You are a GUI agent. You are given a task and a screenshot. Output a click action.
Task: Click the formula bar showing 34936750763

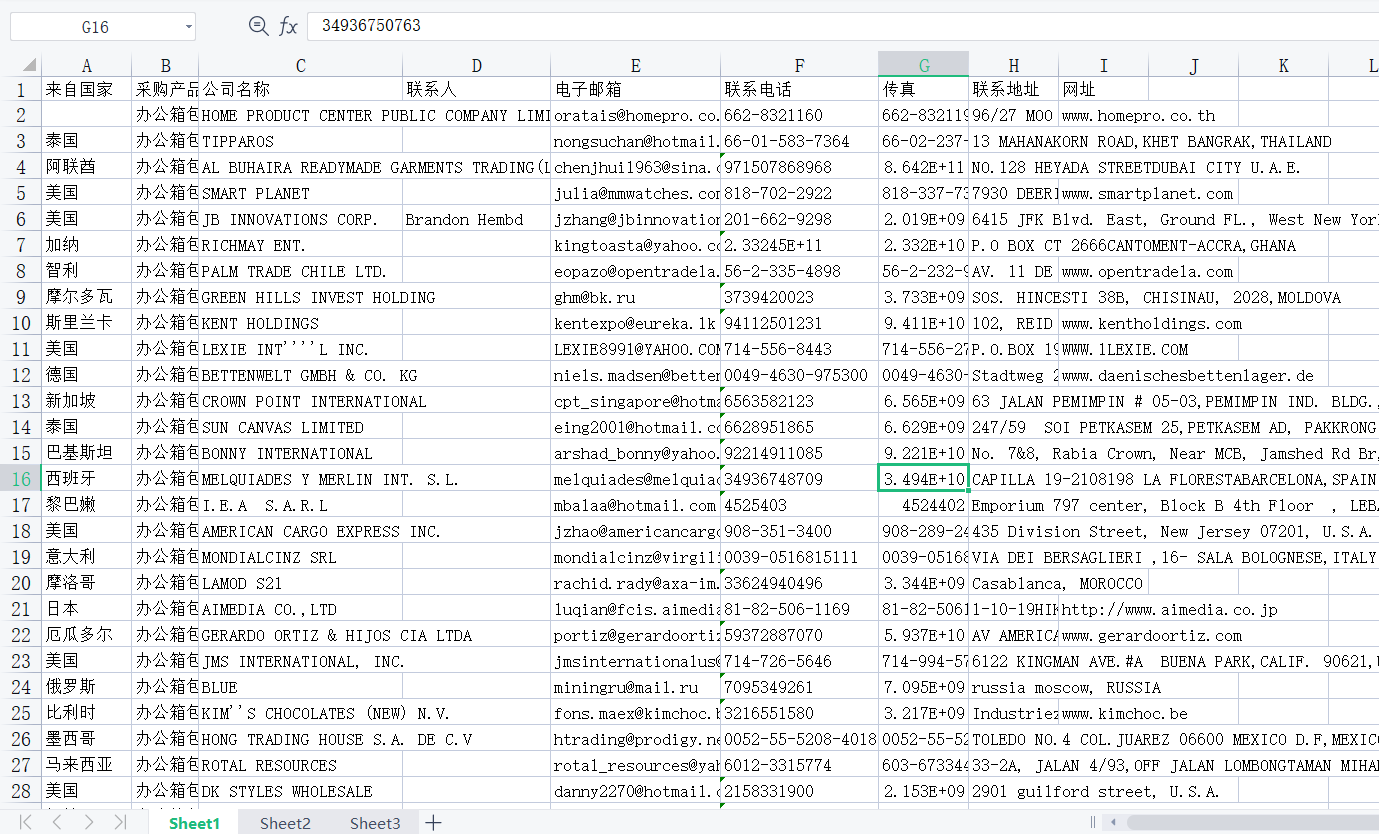[x=843, y=26]
